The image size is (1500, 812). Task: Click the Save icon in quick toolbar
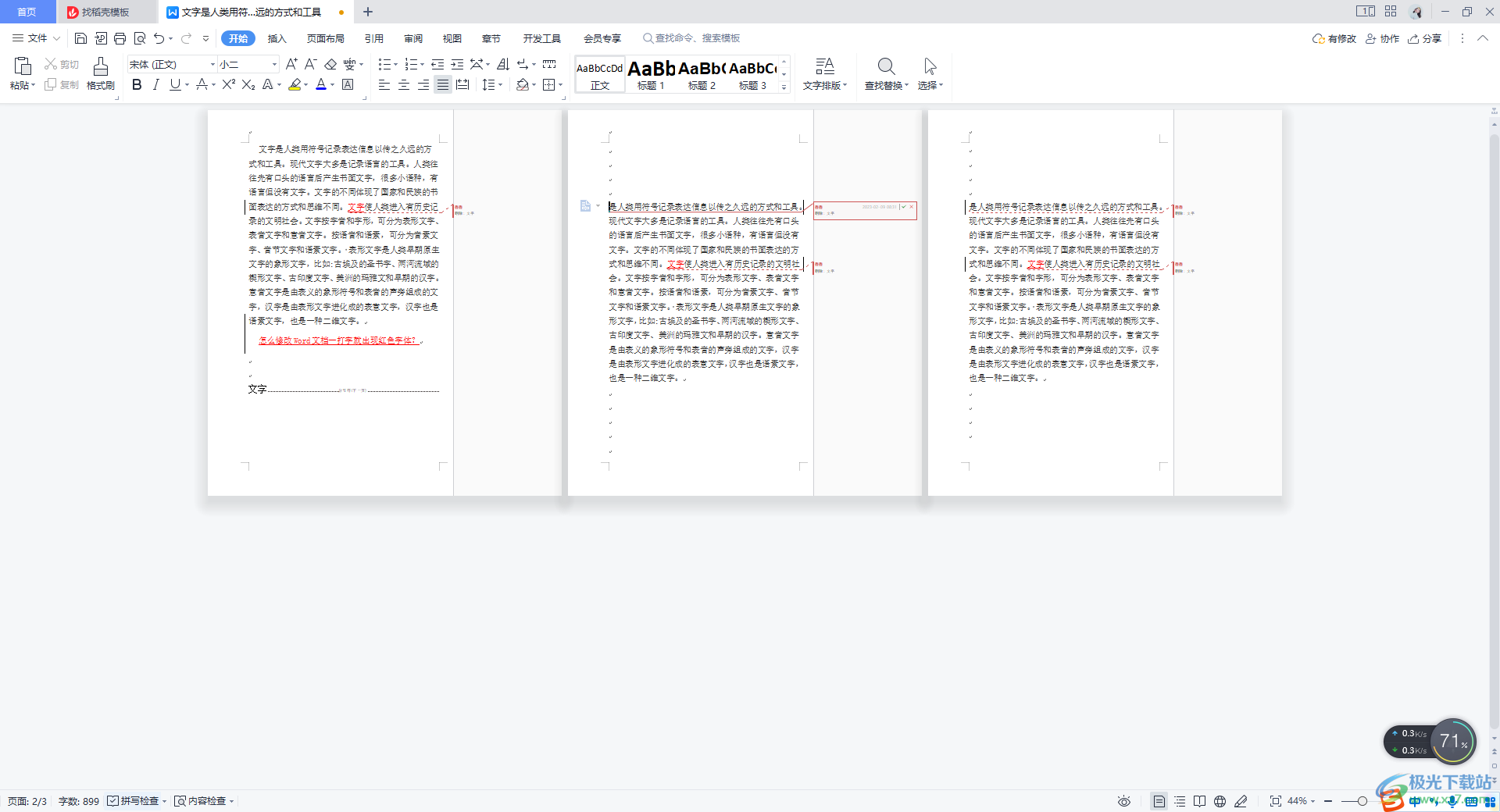point(80,38)
